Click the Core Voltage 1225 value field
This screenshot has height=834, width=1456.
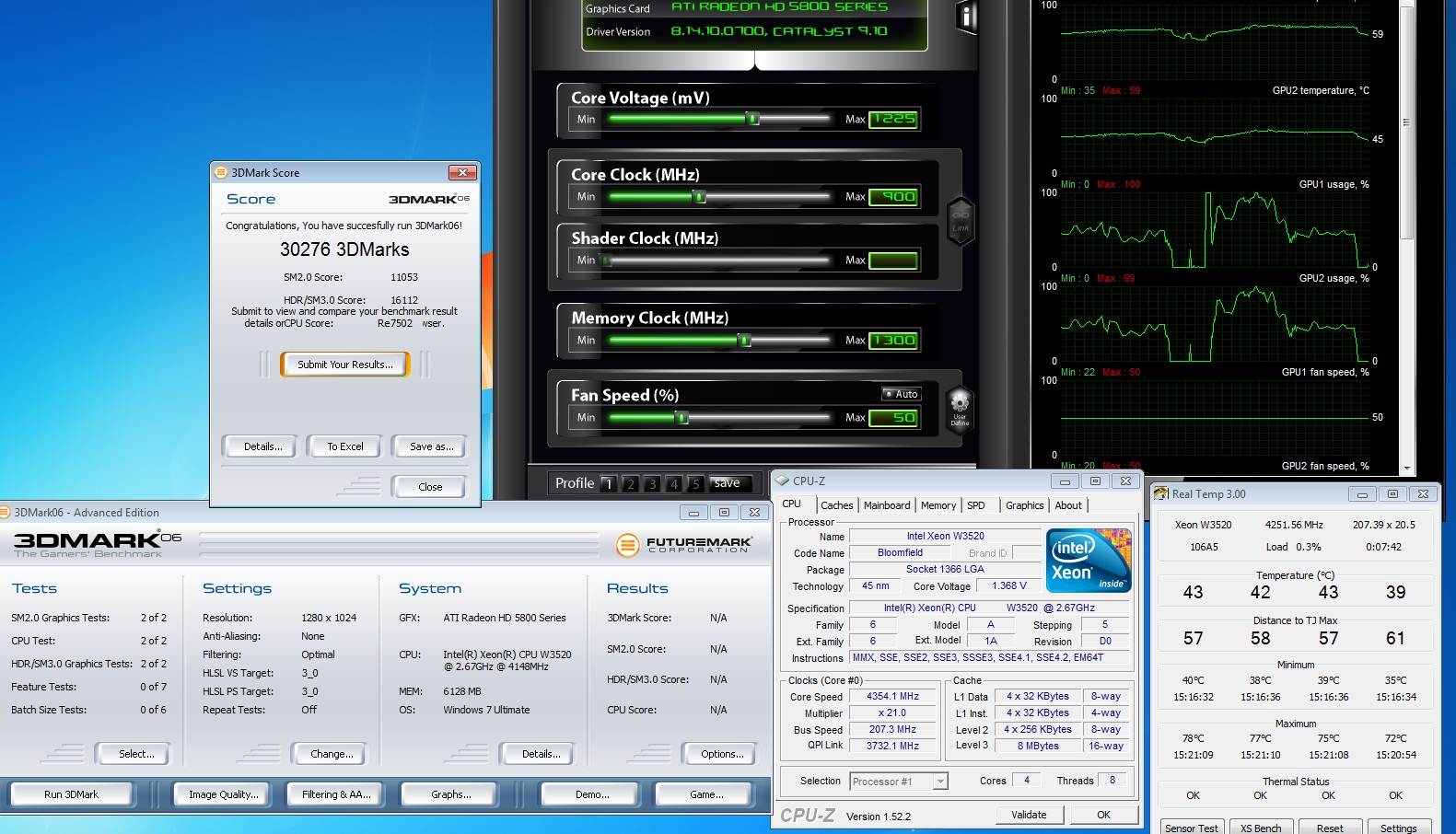[x=893, y=119]
